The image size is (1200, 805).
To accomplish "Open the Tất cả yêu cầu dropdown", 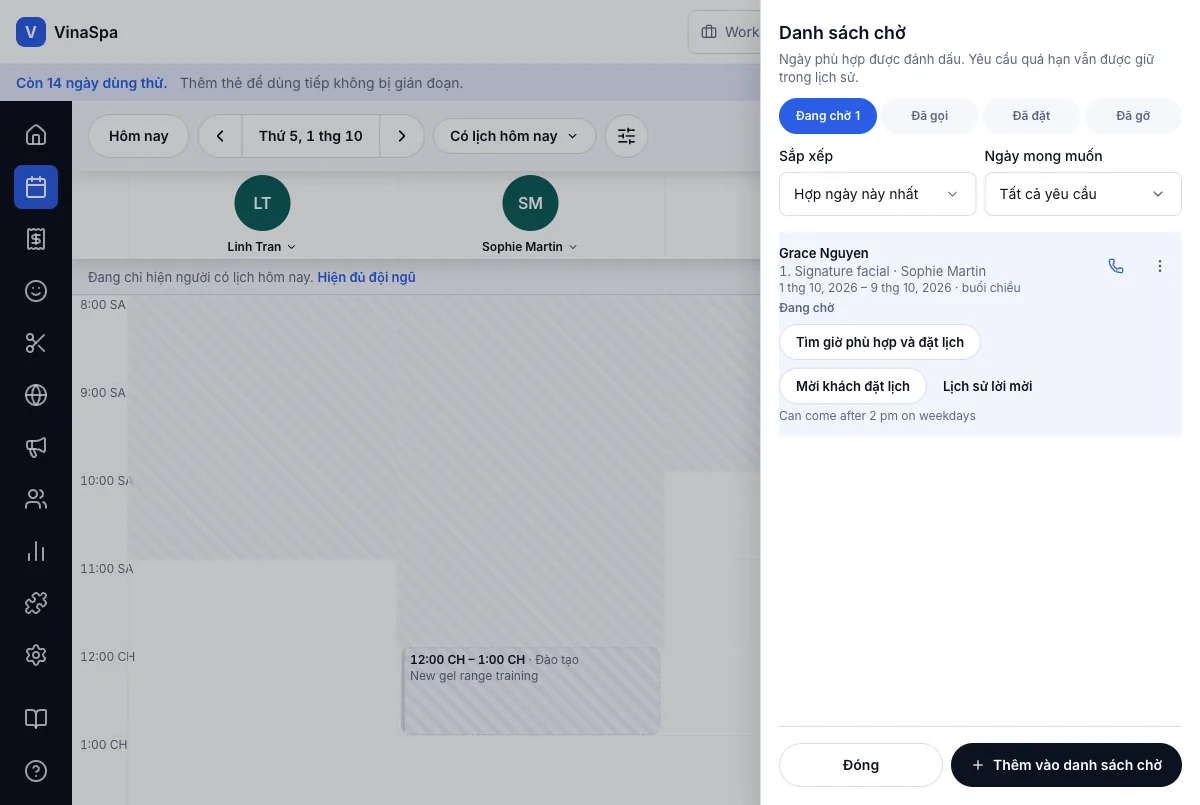I will pyautogui.click(x=1083, y=194).
